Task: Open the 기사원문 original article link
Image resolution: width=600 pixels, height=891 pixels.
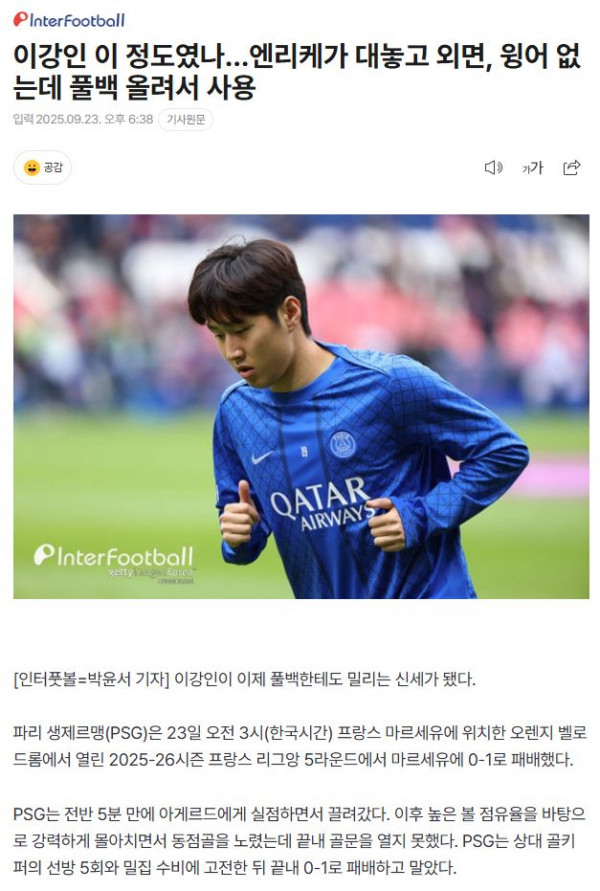Action: pos(185,120)
